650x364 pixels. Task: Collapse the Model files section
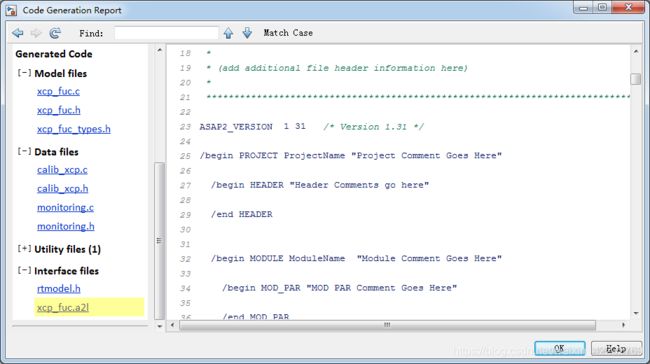[24, 73]
